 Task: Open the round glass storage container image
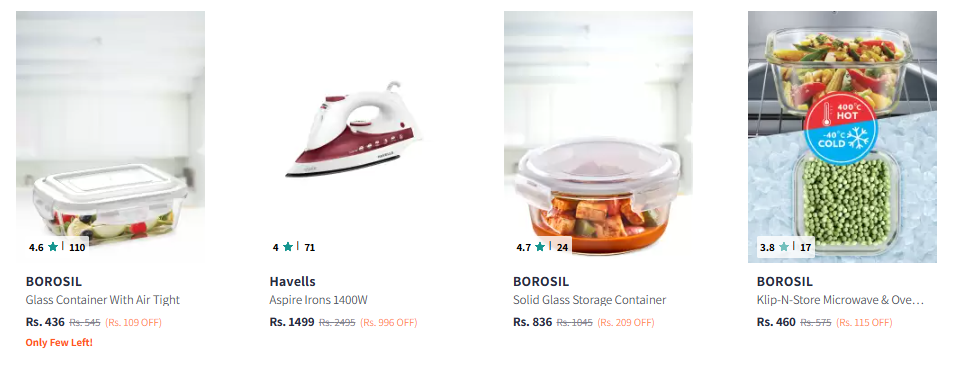[598, 137]
